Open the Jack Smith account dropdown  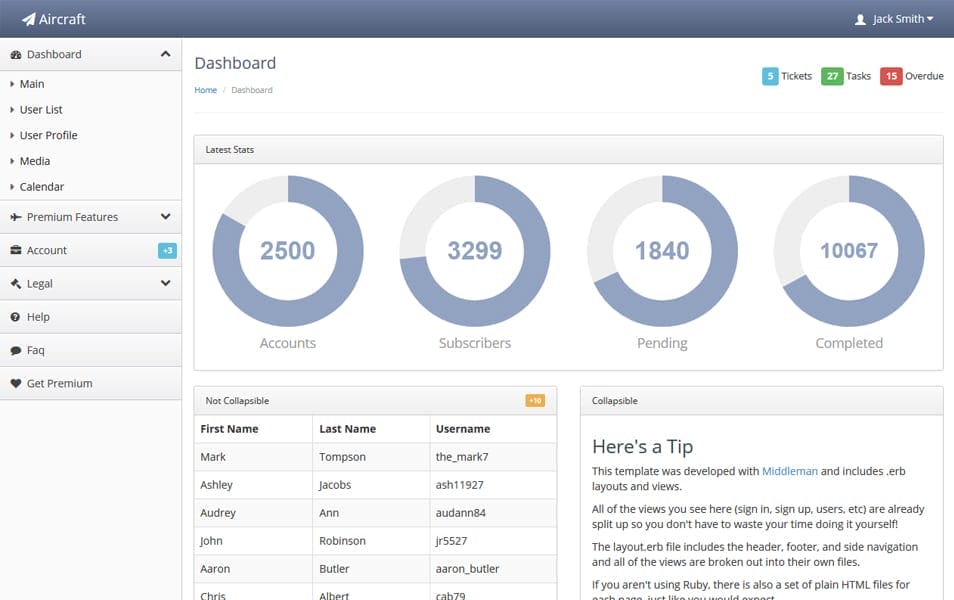click(897, 18)
